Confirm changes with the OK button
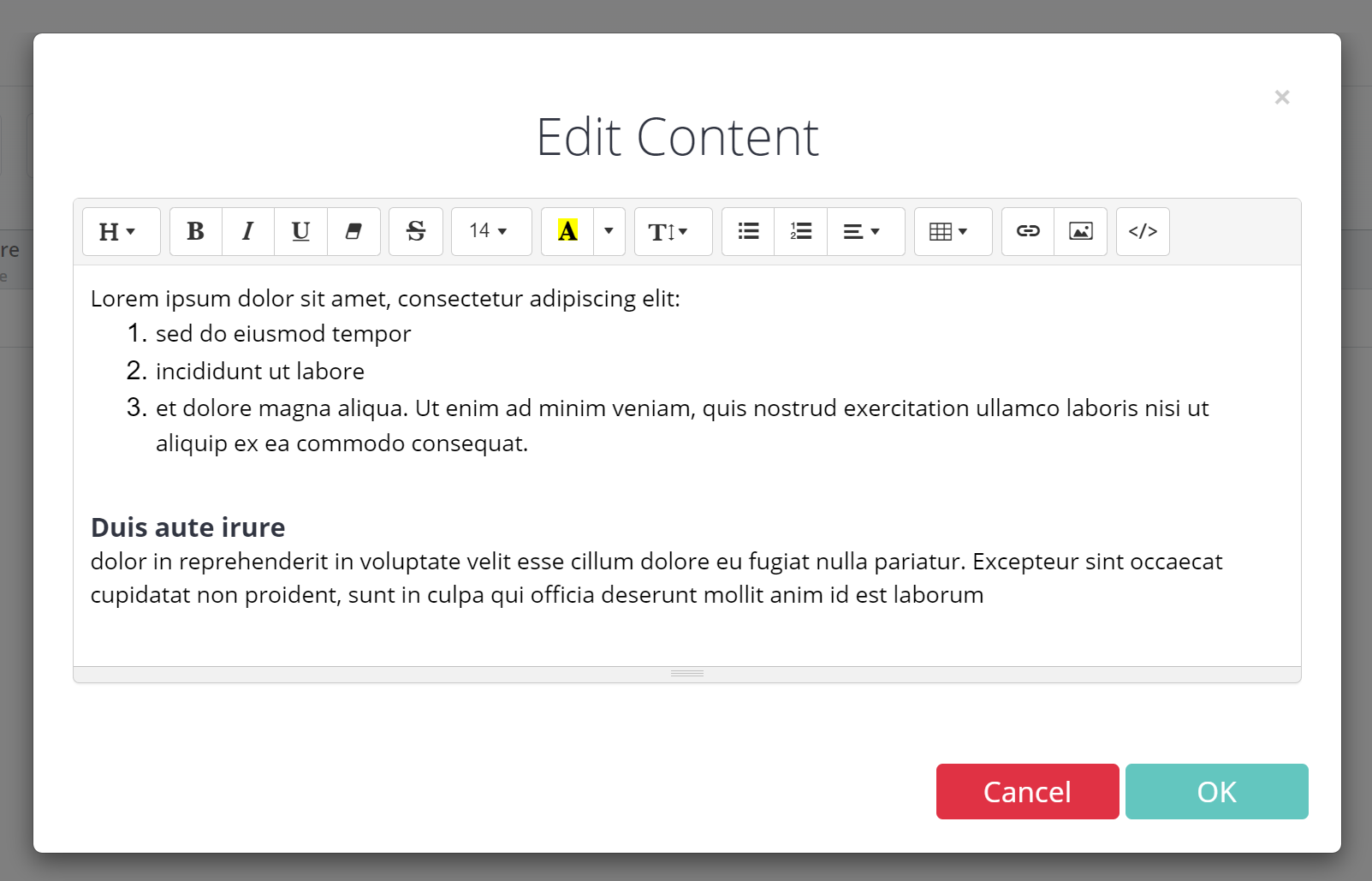This screenshot has height=881, width=1372. click(x=1216, y=792)
